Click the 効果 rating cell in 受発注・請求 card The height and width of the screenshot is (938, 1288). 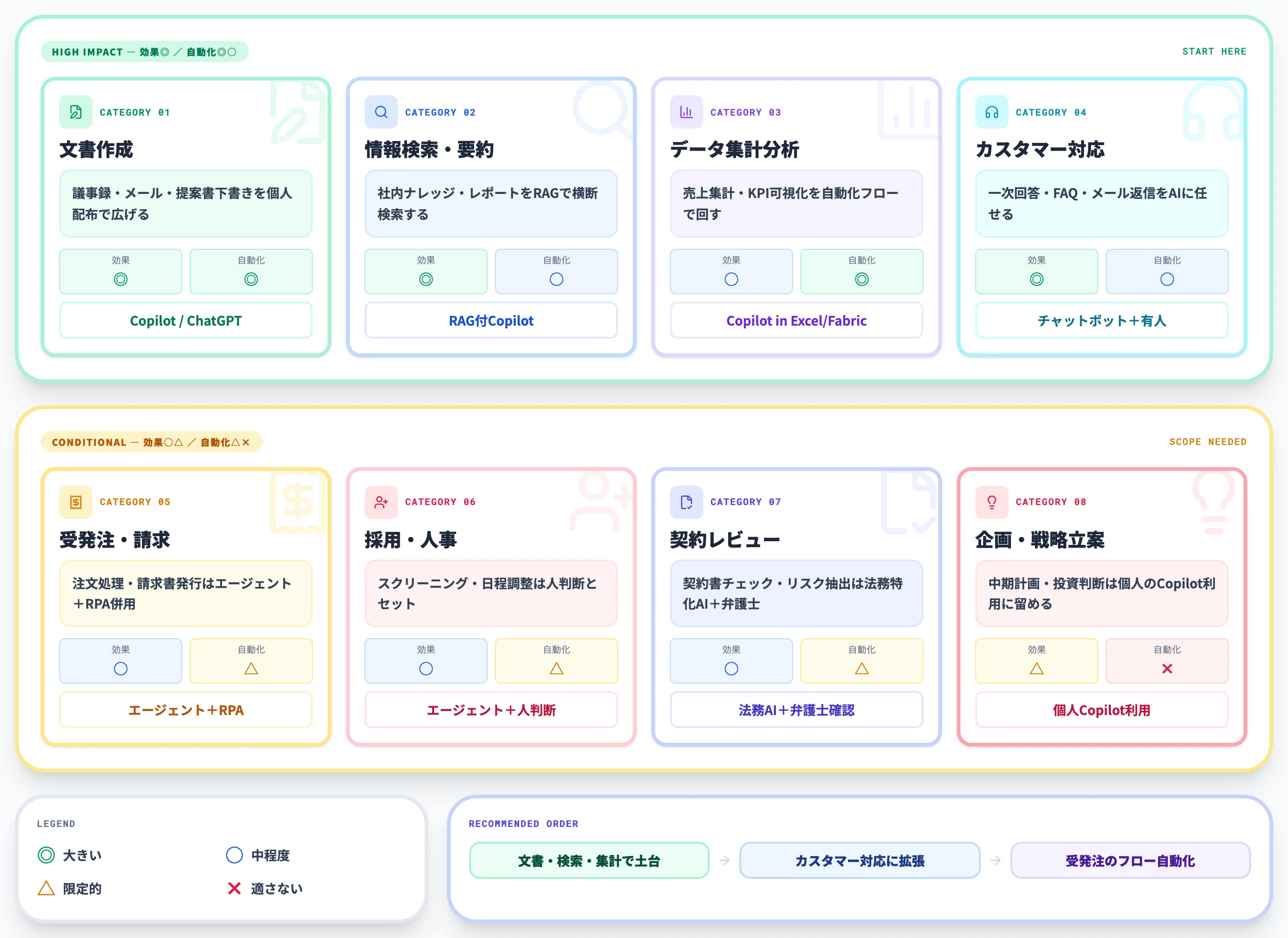click(120, 661)
